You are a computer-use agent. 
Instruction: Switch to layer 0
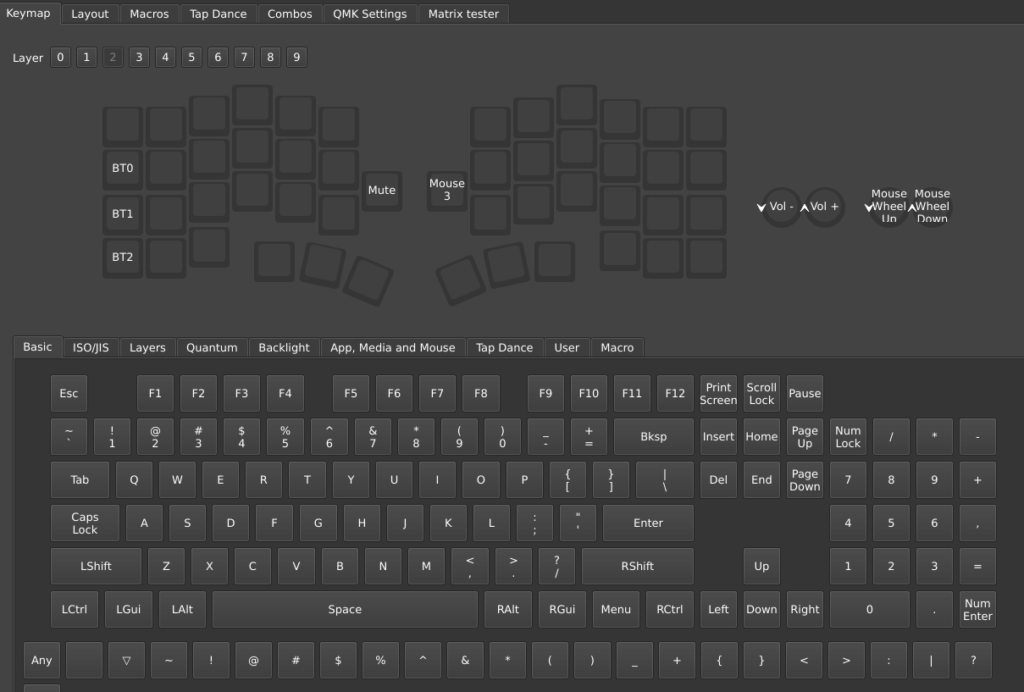pyautogui.click(x=61, y=57)
